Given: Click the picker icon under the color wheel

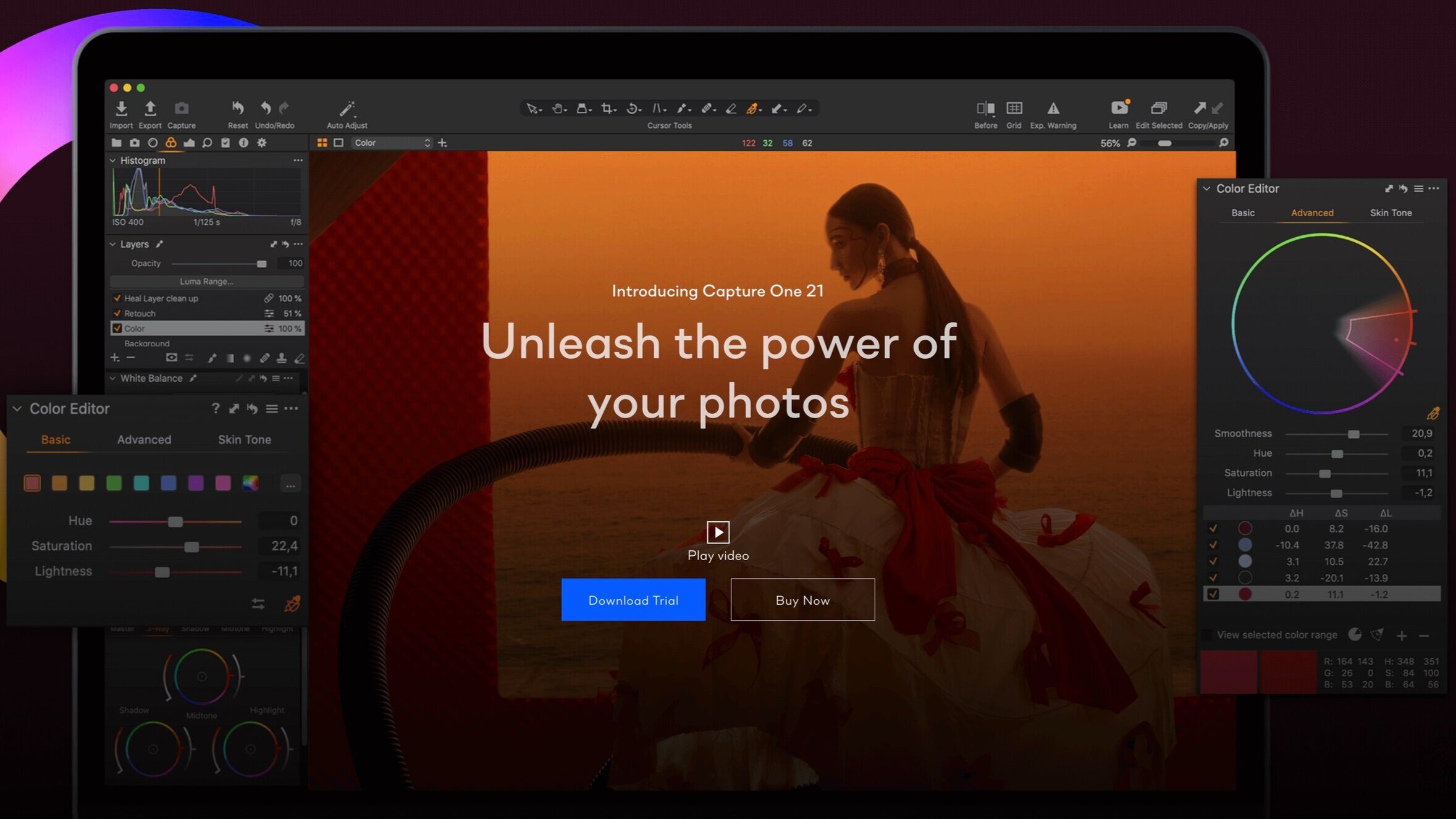Looking at the screenshot, I should click(x=1433, y=413).
